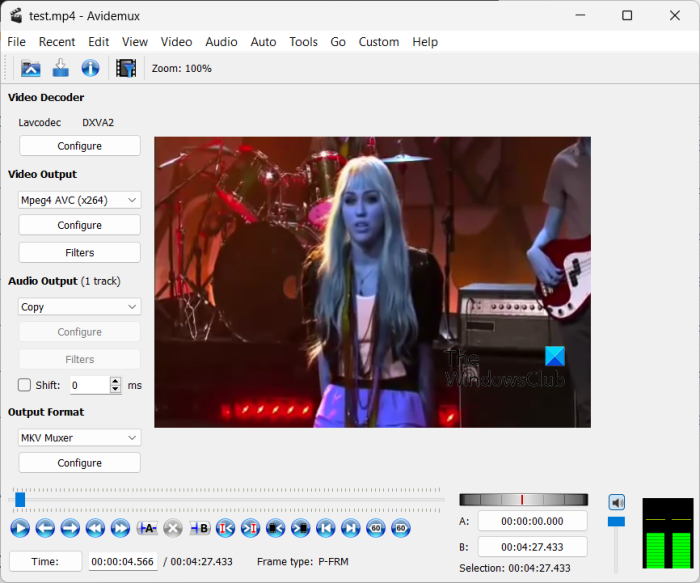Enable the audio Shift checkbox
Screen dimensions: 700x583
click(x=25, y=385)
